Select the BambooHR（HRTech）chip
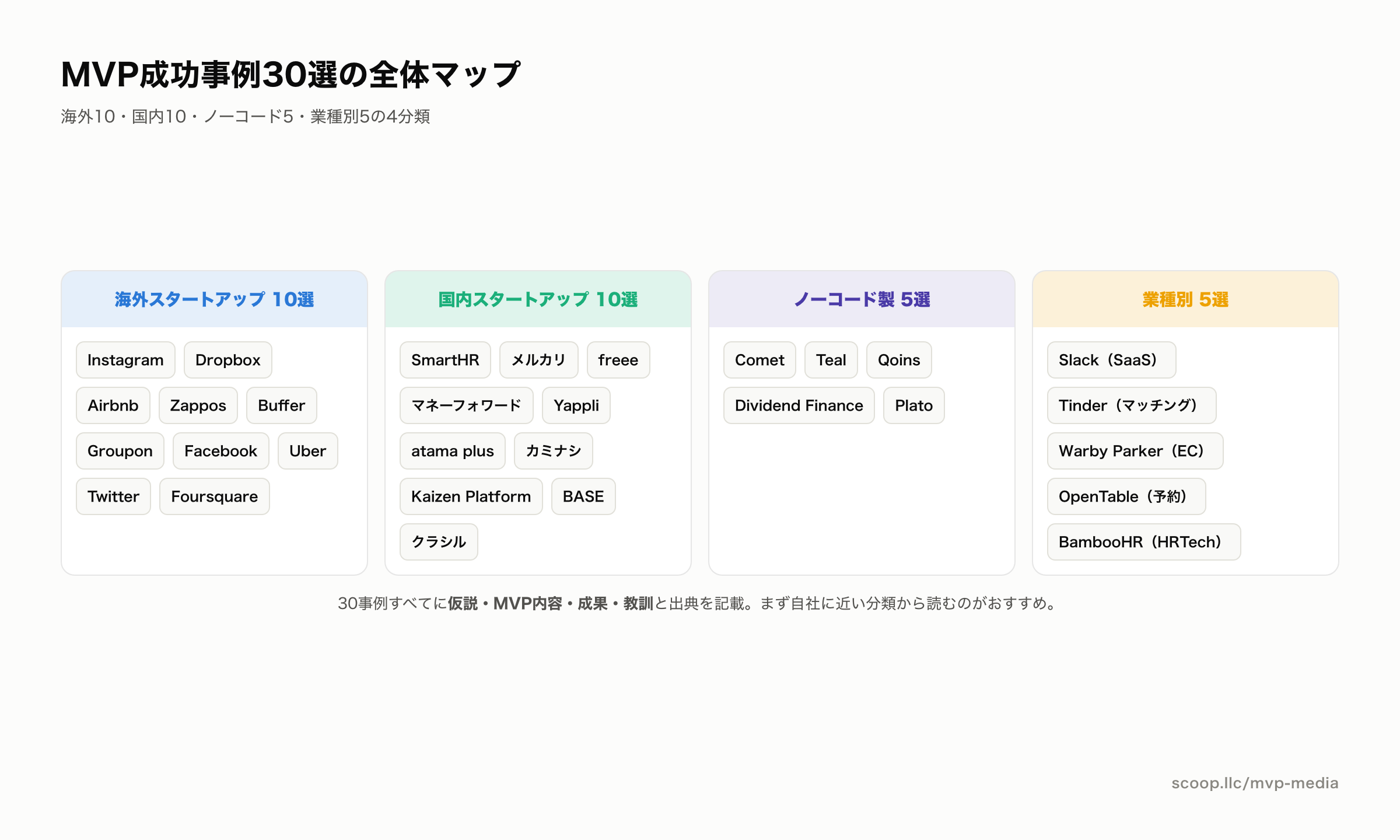1400x840 pixels. point(1144,542)
